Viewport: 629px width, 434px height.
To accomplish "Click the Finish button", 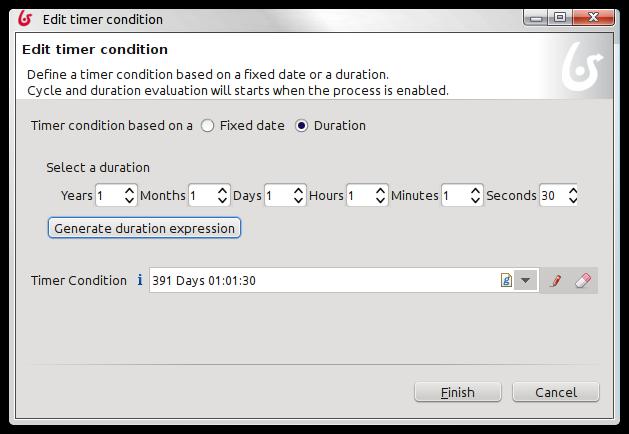I will coord(458,392).
